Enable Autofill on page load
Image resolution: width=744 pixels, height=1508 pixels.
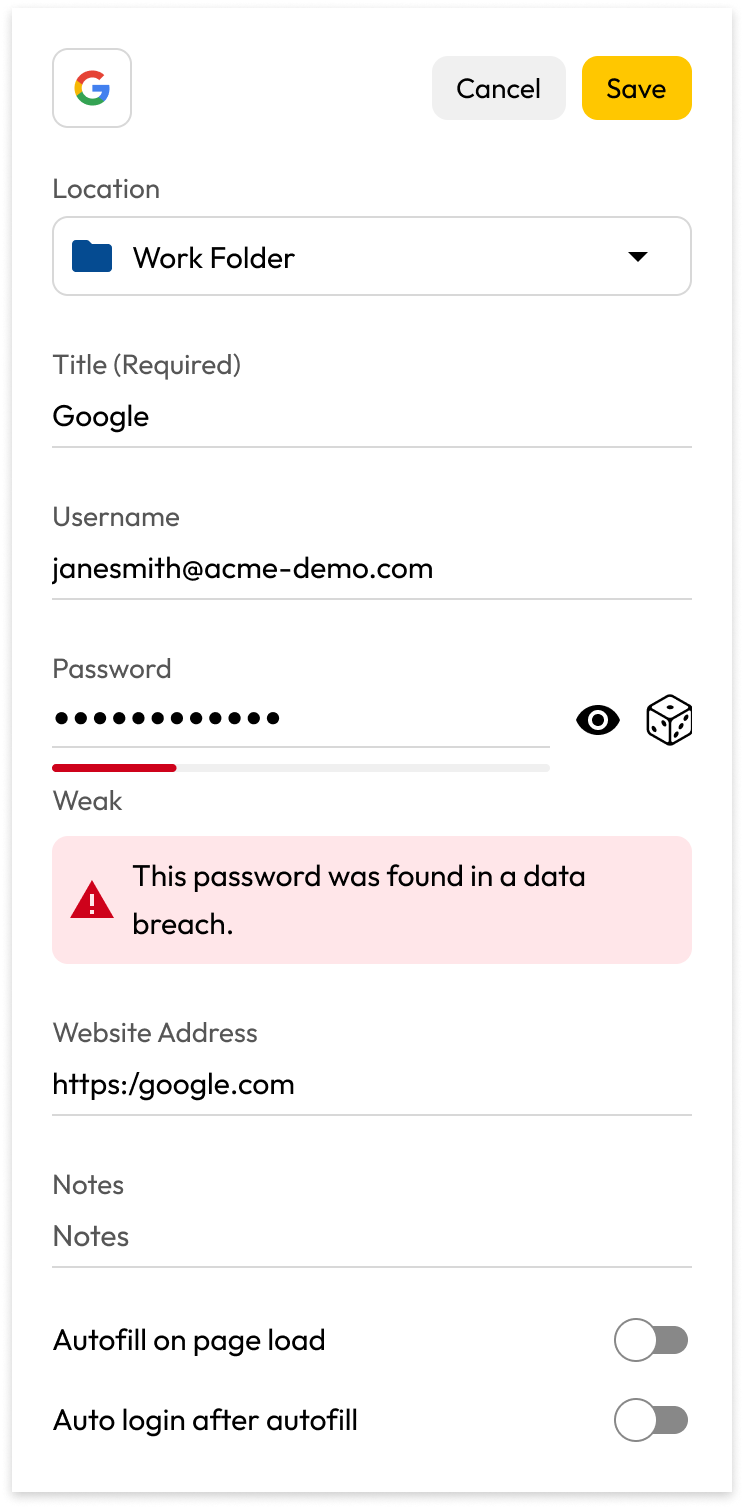click(651, 1340)
